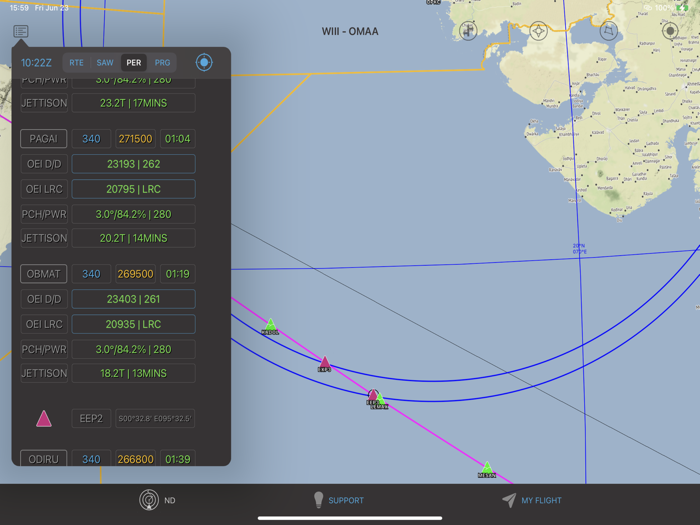Select the green triangle beside map EEP2 marker
The image size is (700, 525).
[x=380, y=399]
